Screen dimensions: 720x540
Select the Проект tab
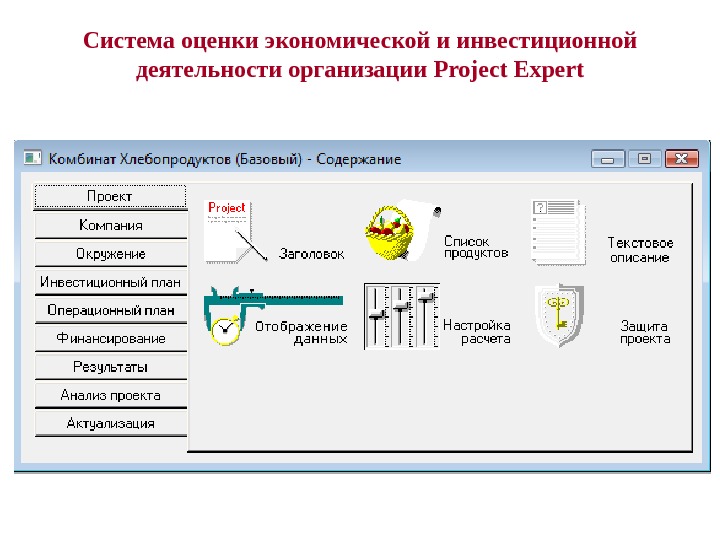pyautogui.click(x=110, y=197)
